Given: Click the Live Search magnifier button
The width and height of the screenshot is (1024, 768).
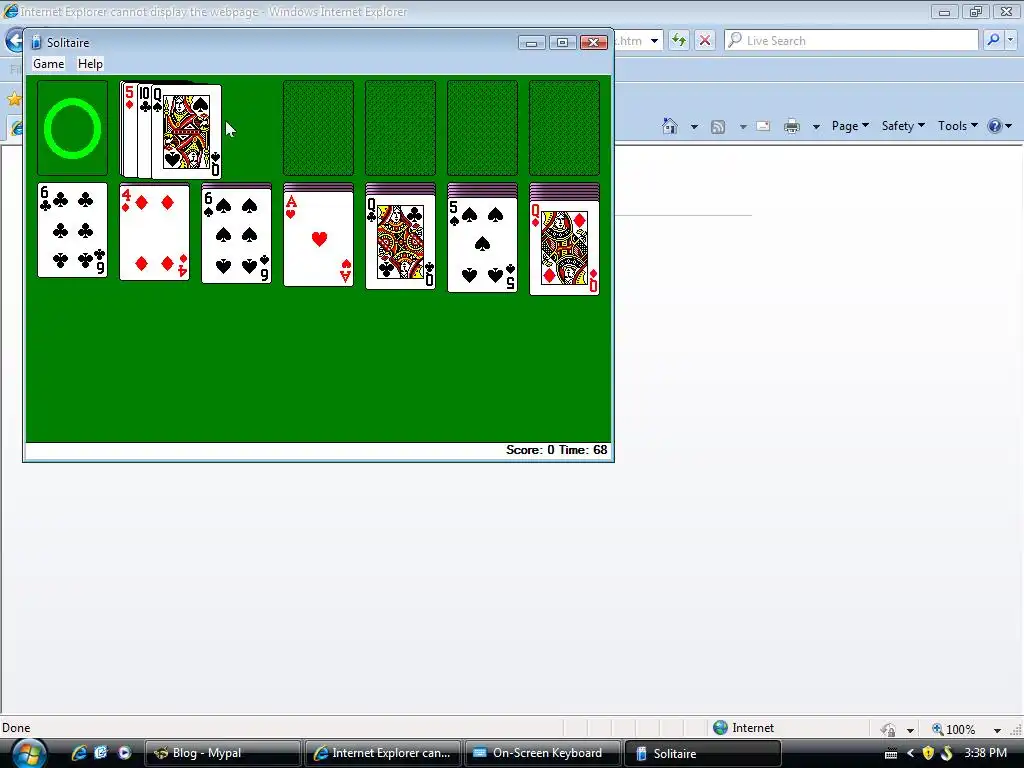Looking at the screenshot, I should pyautogui.click(x=993, y=40).
